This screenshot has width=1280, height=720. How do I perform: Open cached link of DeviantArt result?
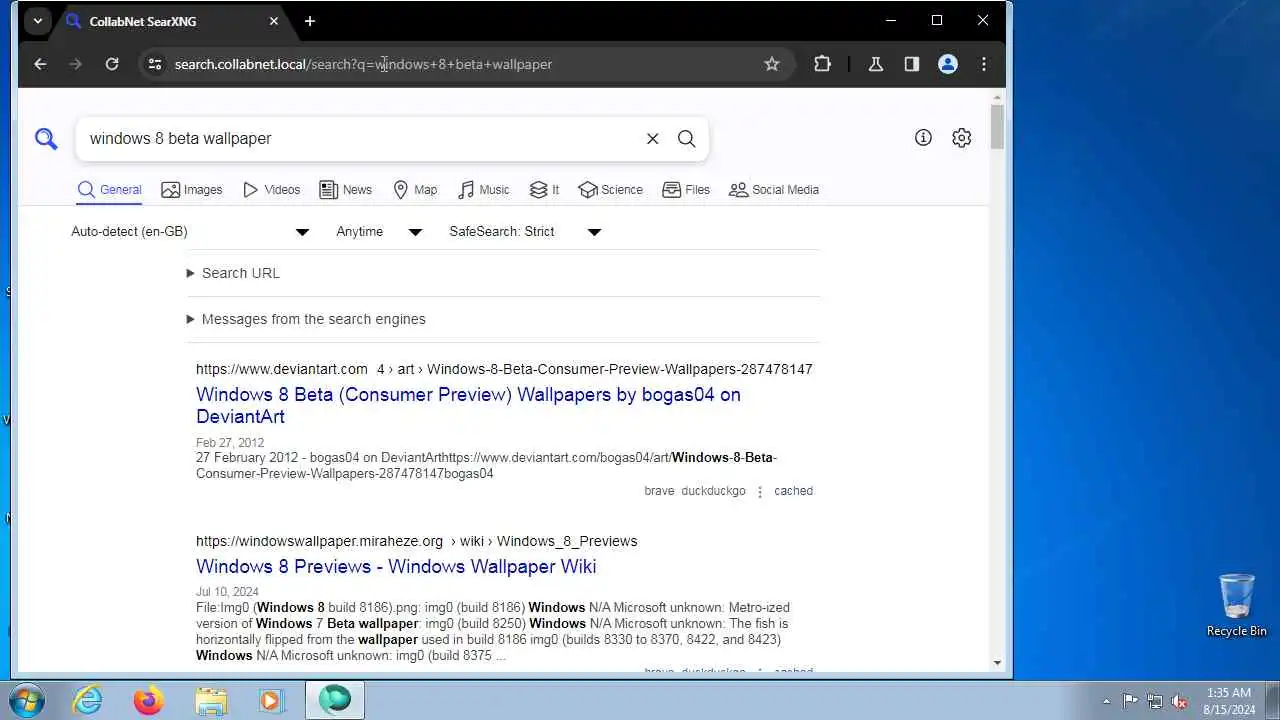point(793,491)
